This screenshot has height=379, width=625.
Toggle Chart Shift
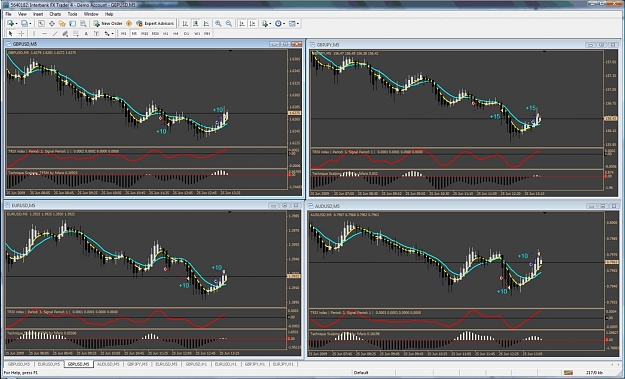(x=252, y=24)
